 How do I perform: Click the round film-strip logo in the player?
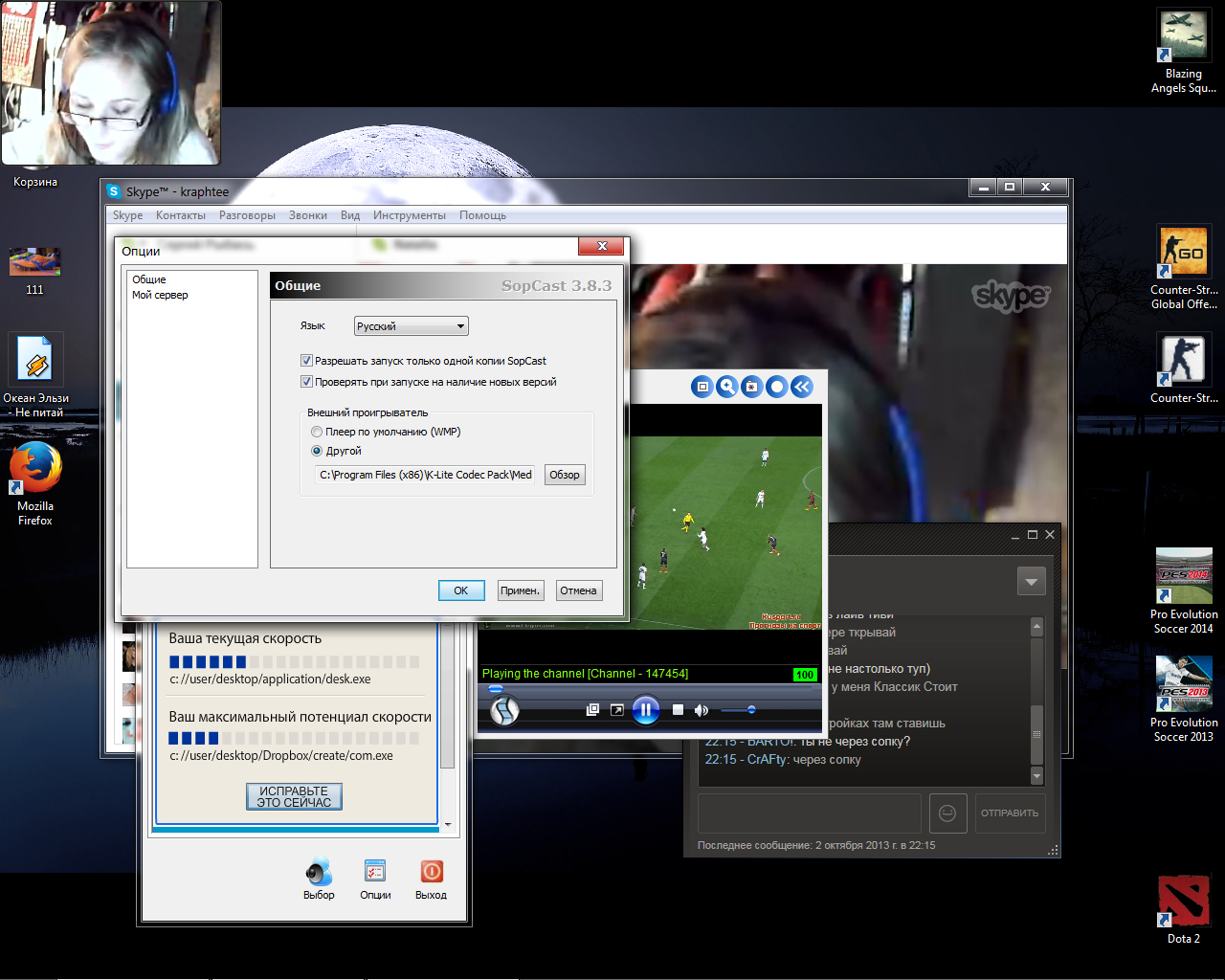point(504,710)
